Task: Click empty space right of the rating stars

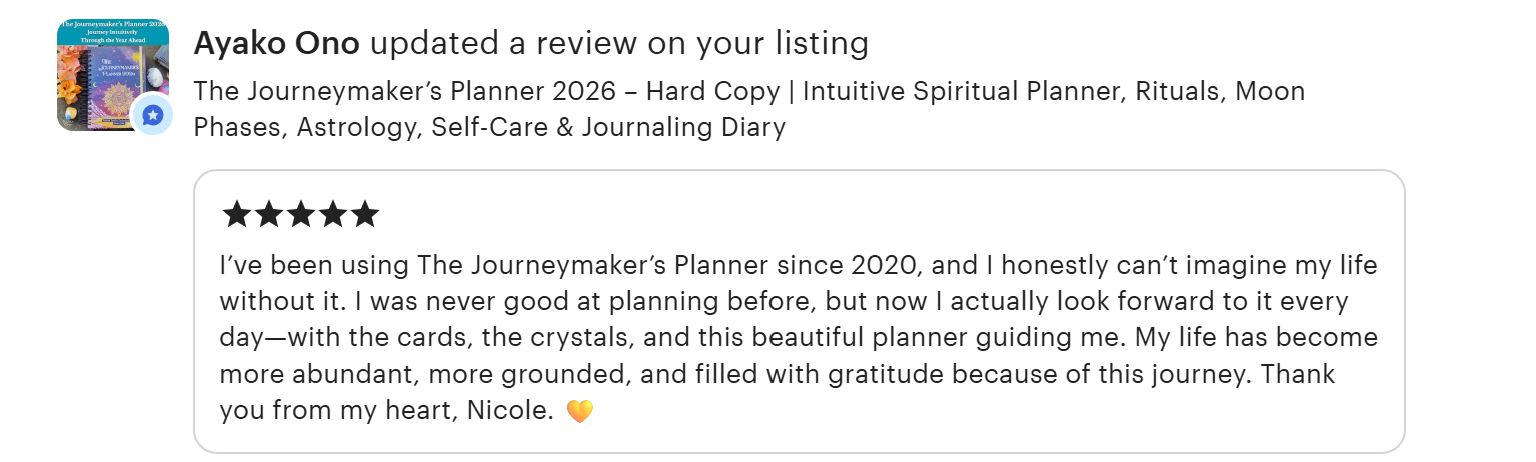Action: [x=800, y=214]
